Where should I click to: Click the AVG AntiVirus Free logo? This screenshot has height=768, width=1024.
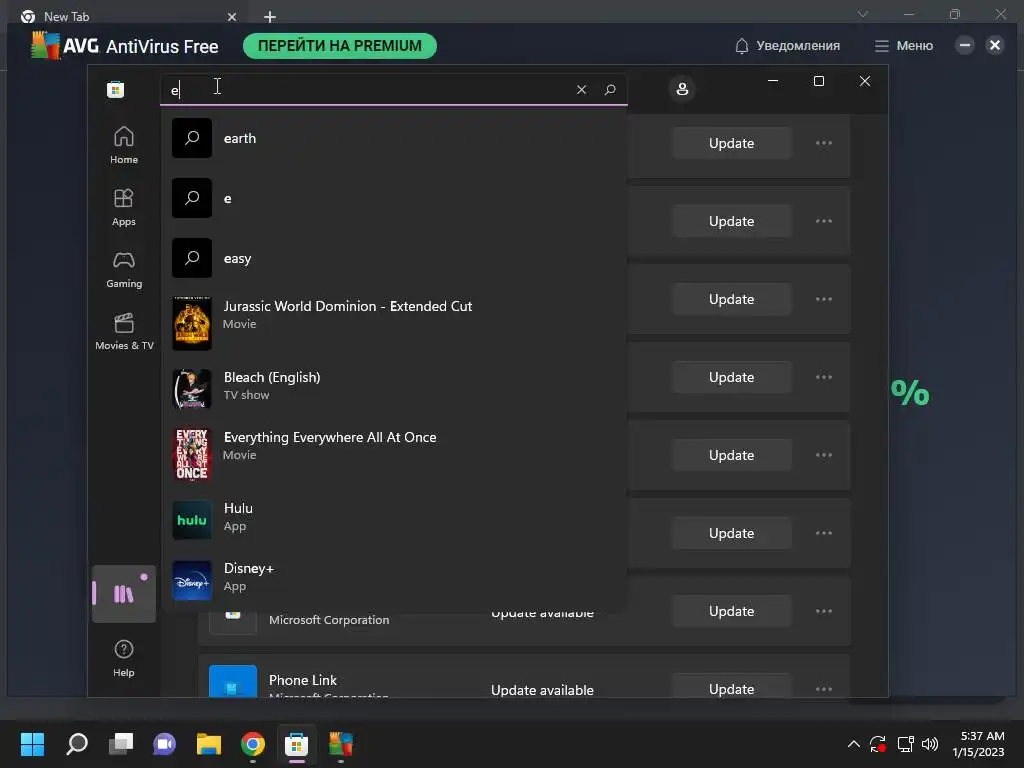[124, 46]
